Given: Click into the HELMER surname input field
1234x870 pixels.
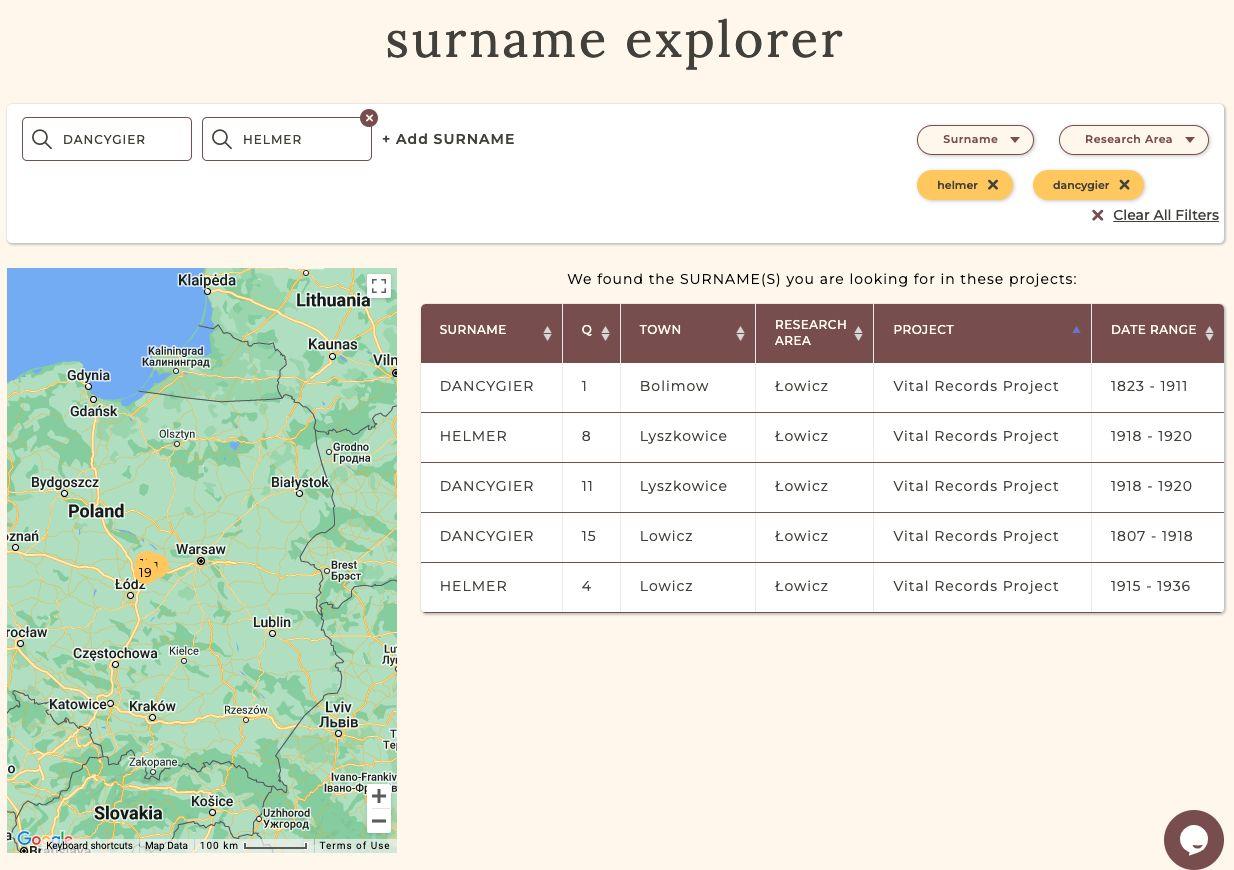Looking at the screenshot, I should [300, 140].
